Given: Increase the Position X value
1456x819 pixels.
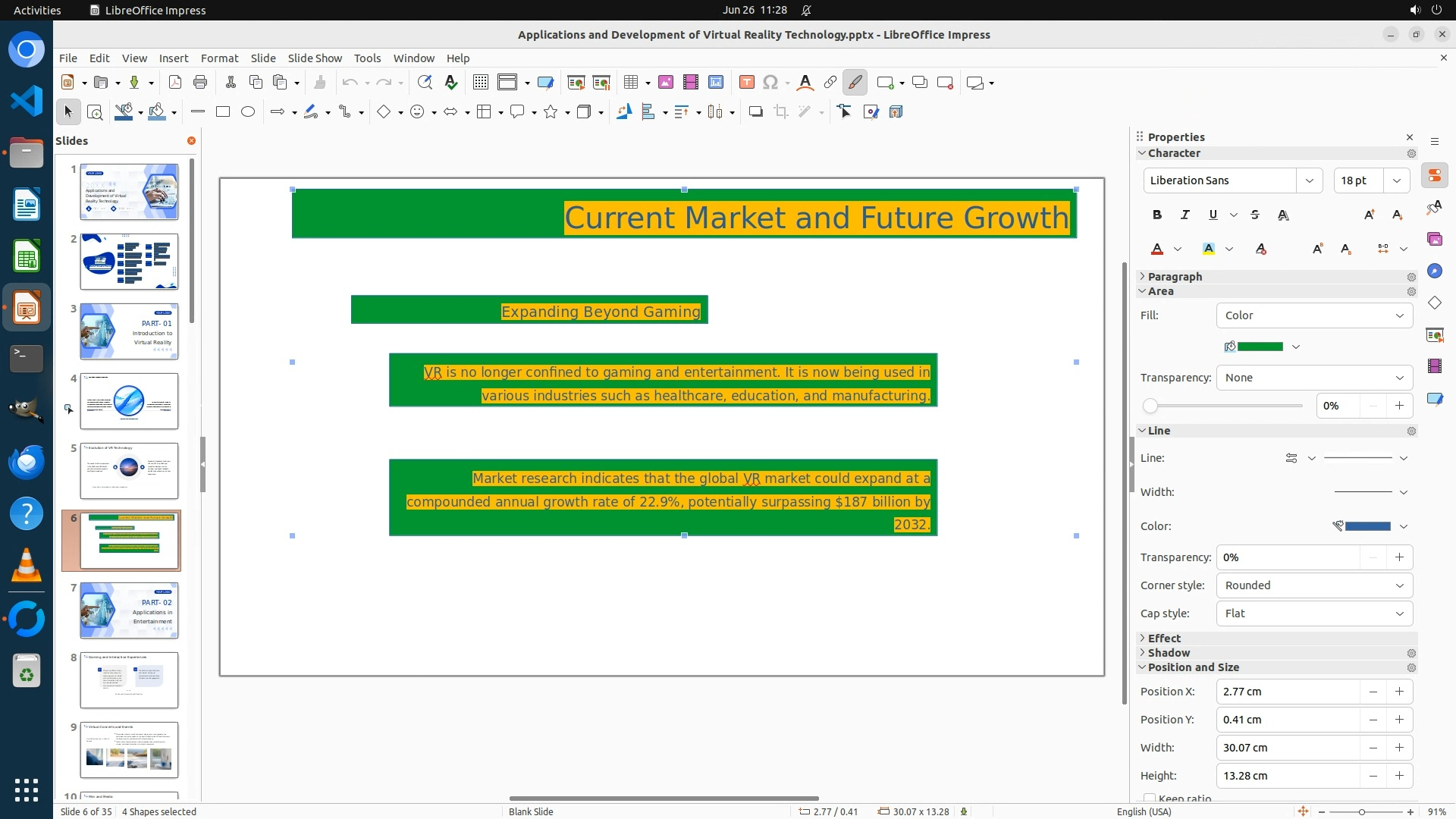Looking at the screenshot, I should (x=1399, y=692).
